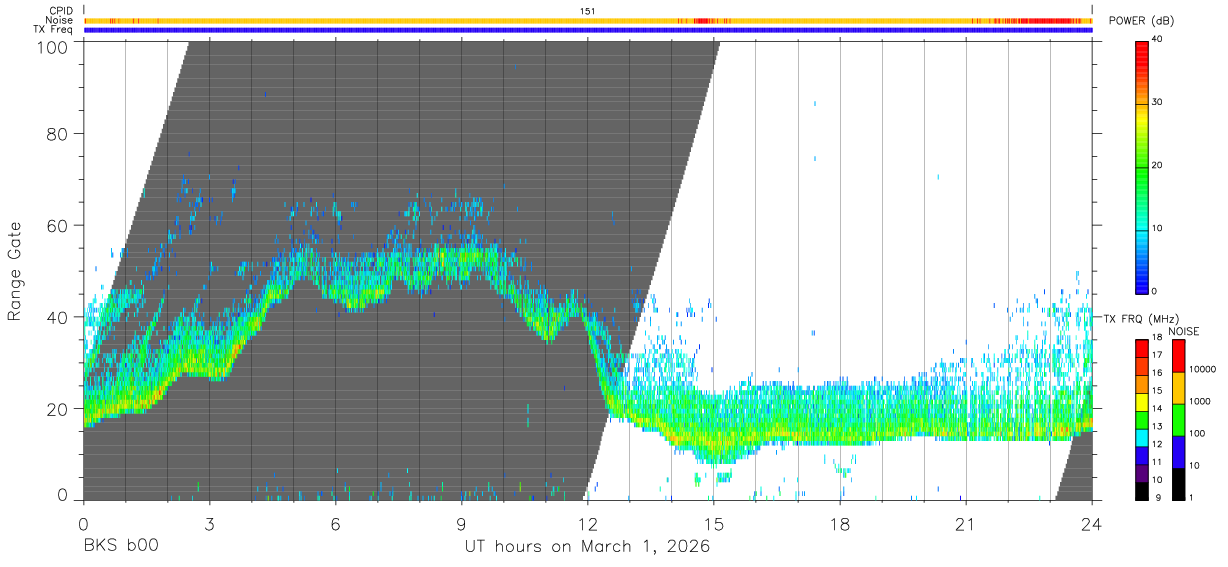Click the '12' hour tick on the time axis

(x=588, y=524)
